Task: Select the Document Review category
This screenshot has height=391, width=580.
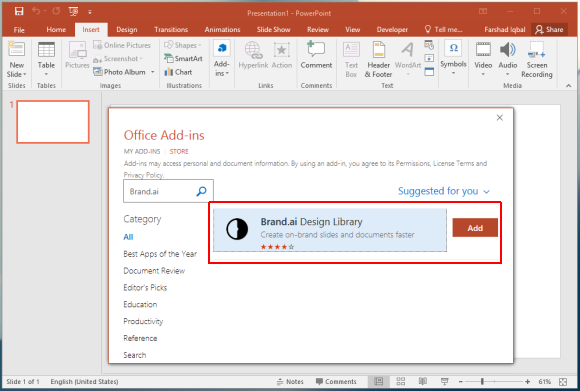Action: click(x=154, y=271)
